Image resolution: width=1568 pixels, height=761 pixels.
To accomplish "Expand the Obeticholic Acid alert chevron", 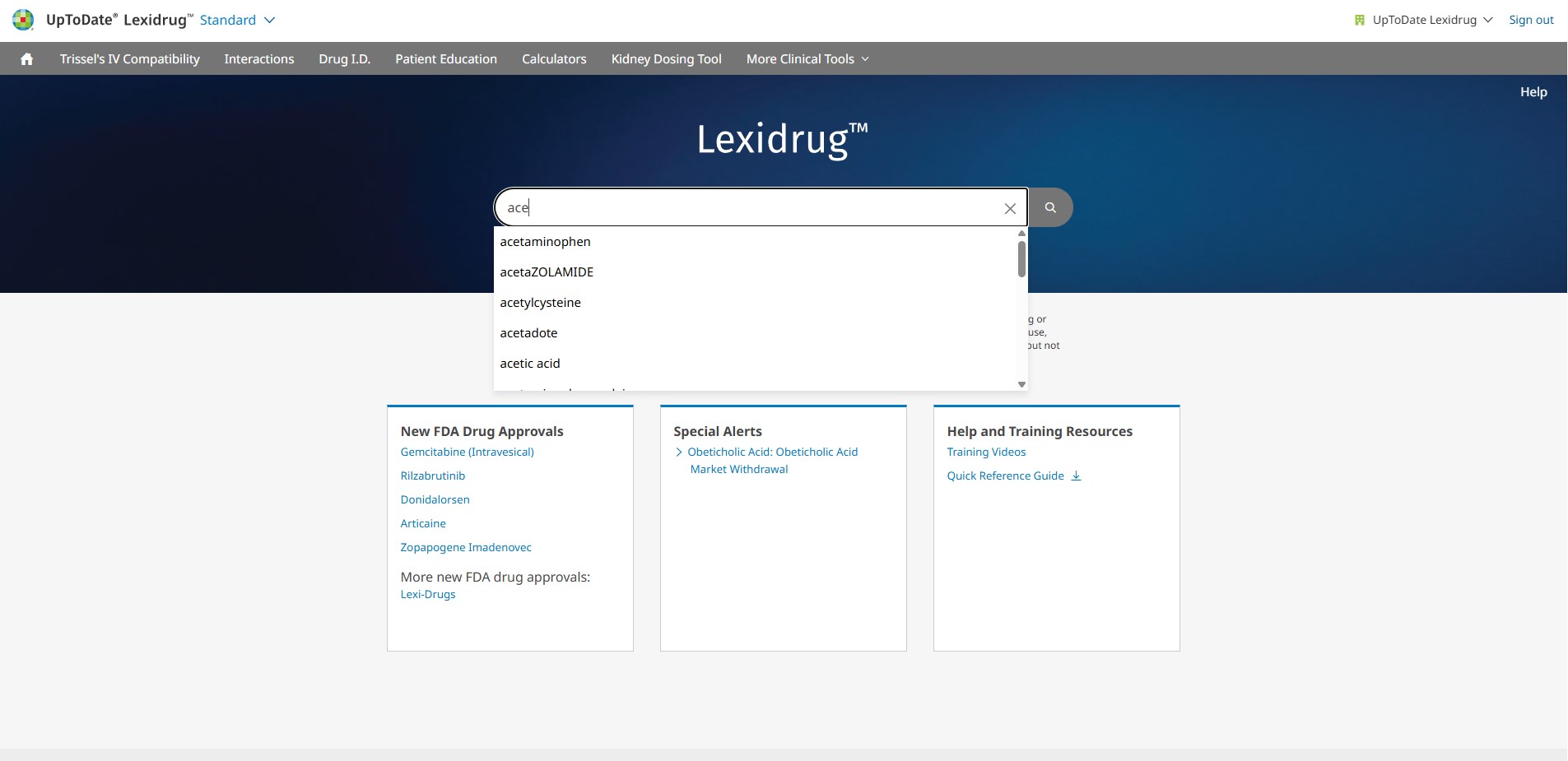I will [679, 452].
